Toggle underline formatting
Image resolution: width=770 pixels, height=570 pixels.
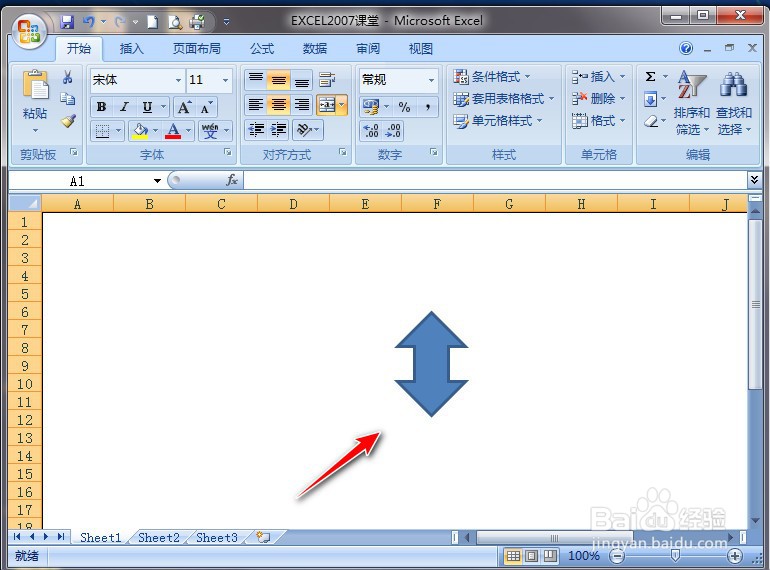pos(147,107)
